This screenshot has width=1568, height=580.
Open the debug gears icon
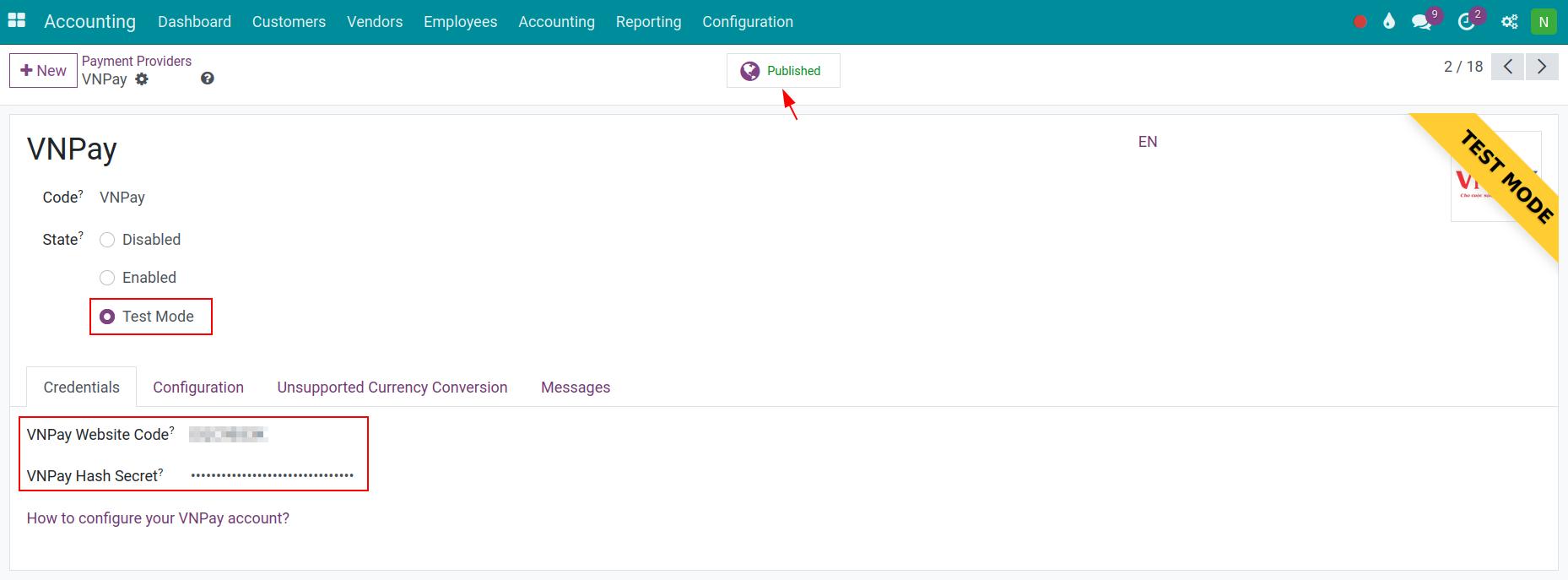1510,22
